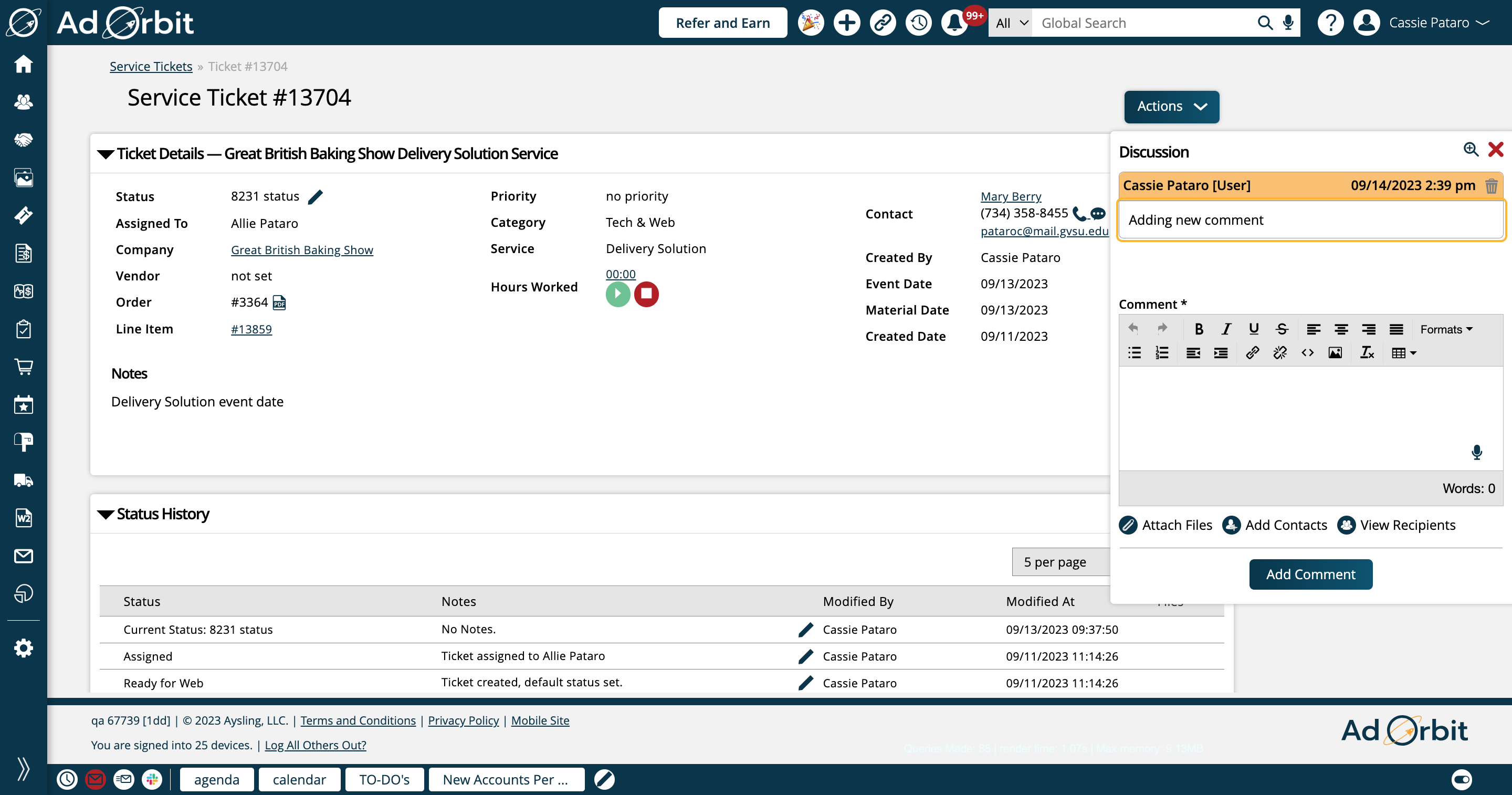Open the Settings gear in sidebar
Viewport: 1512px width, 795px height.
pyautogui.click(x=24, y=648)
